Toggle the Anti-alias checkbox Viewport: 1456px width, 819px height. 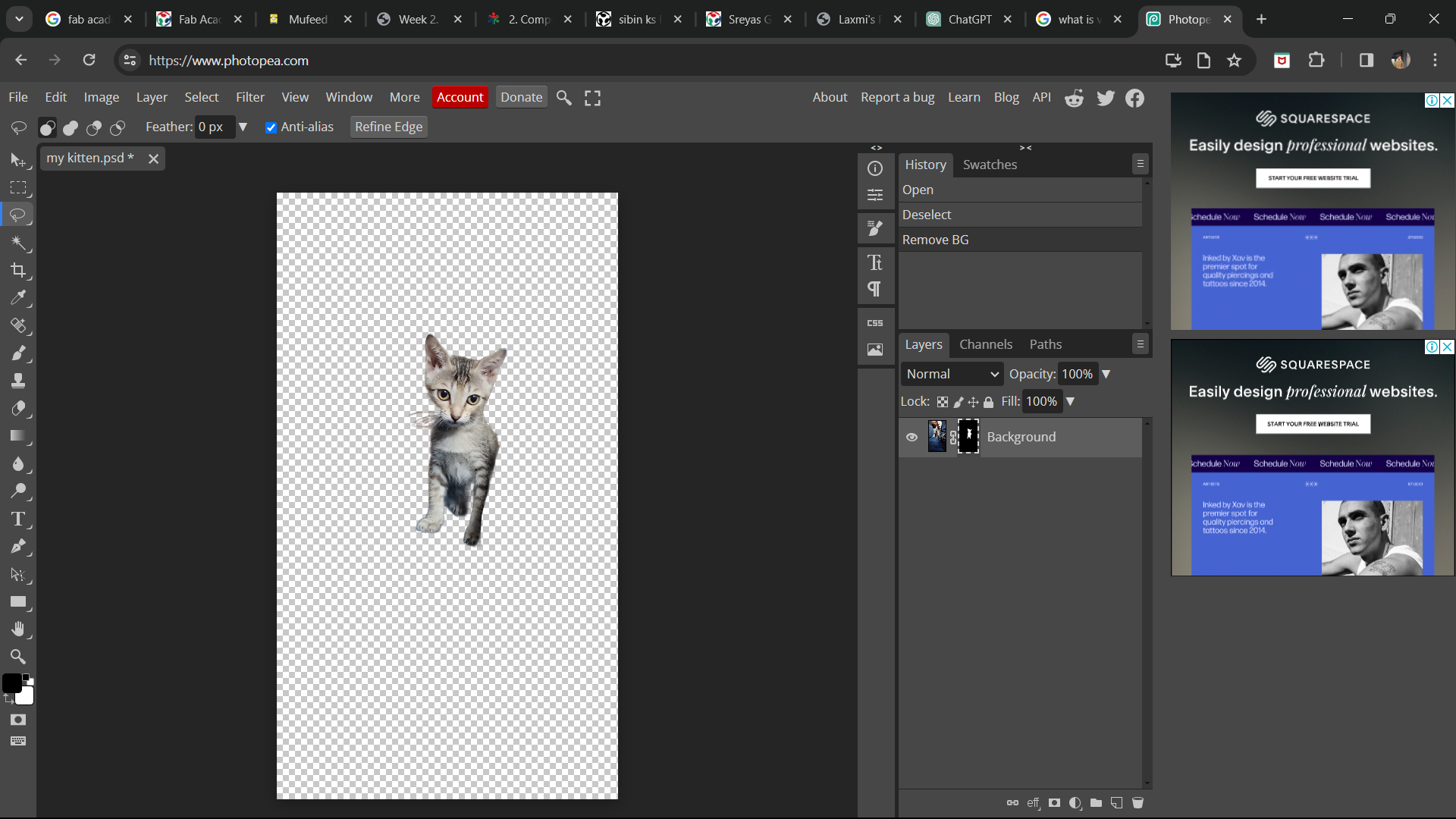(x=271, y=127)
